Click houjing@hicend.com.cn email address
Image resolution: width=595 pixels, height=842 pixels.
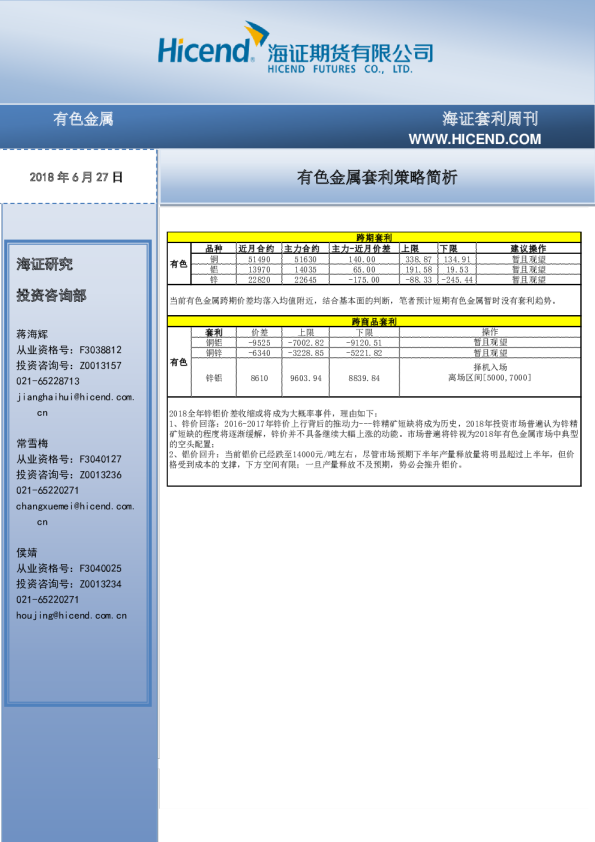tap(71, 615)
